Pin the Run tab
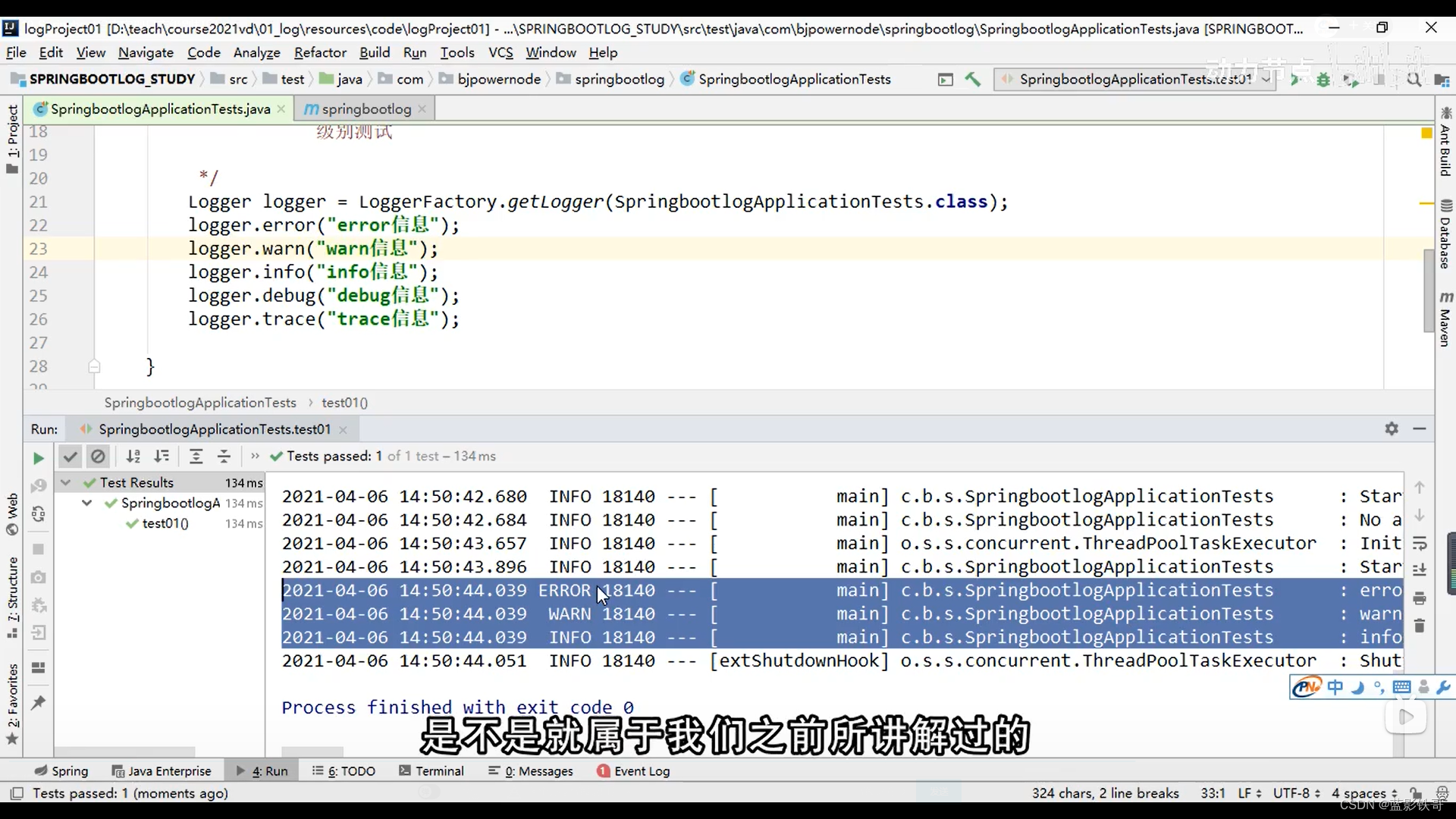 click(x=39, y=703)
